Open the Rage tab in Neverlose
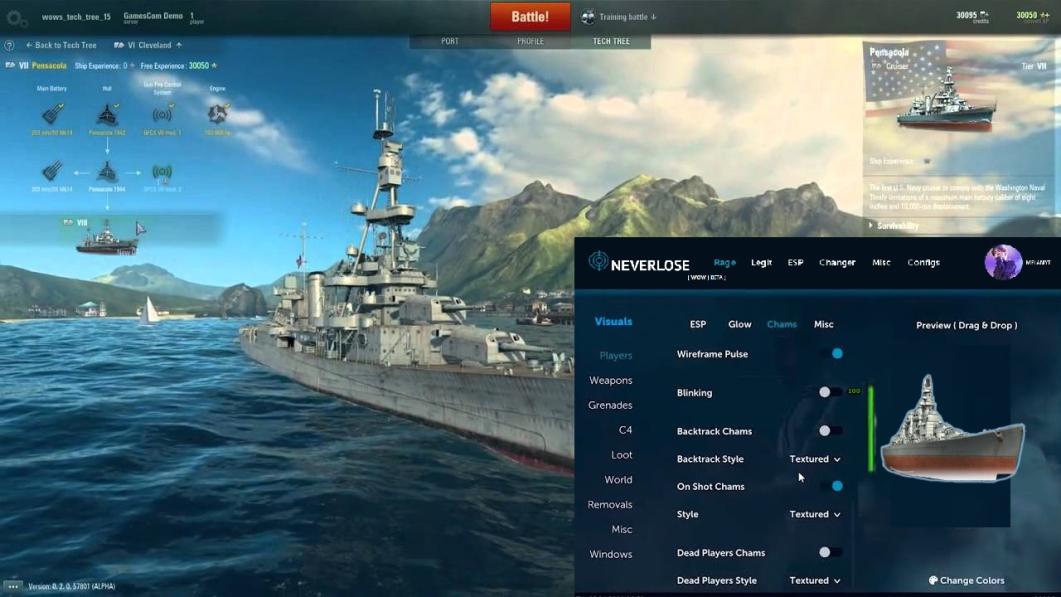 click(724, 263)
